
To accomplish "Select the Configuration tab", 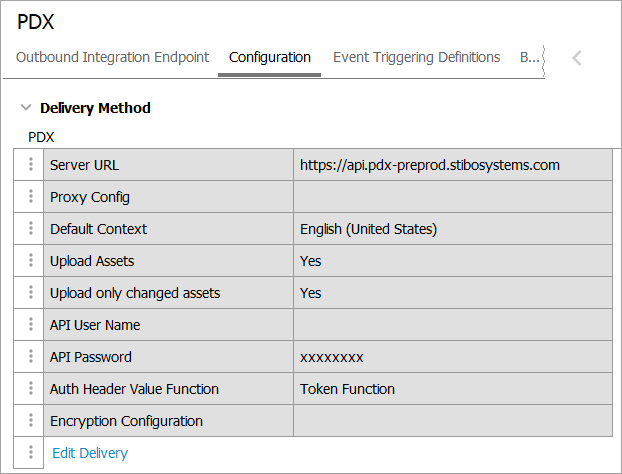I will (x=270, y=57).
